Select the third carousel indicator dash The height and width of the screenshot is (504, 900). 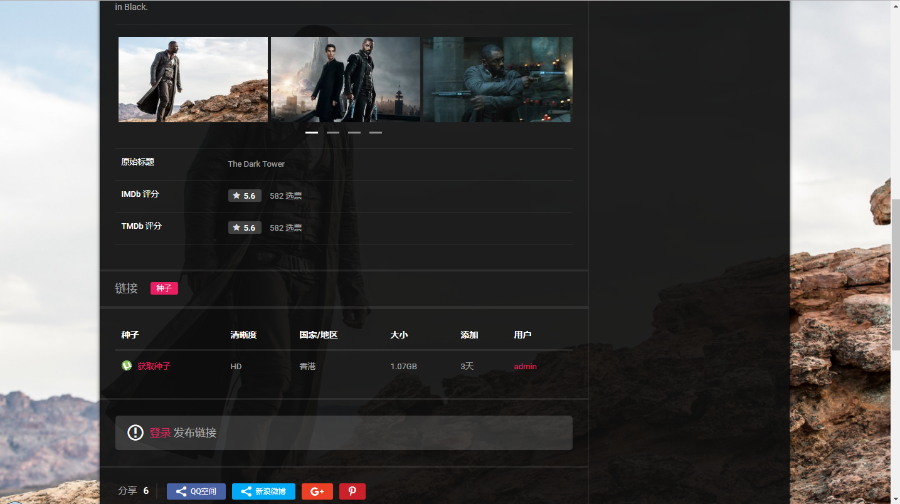pyautogui.click(x=354, y=133)
